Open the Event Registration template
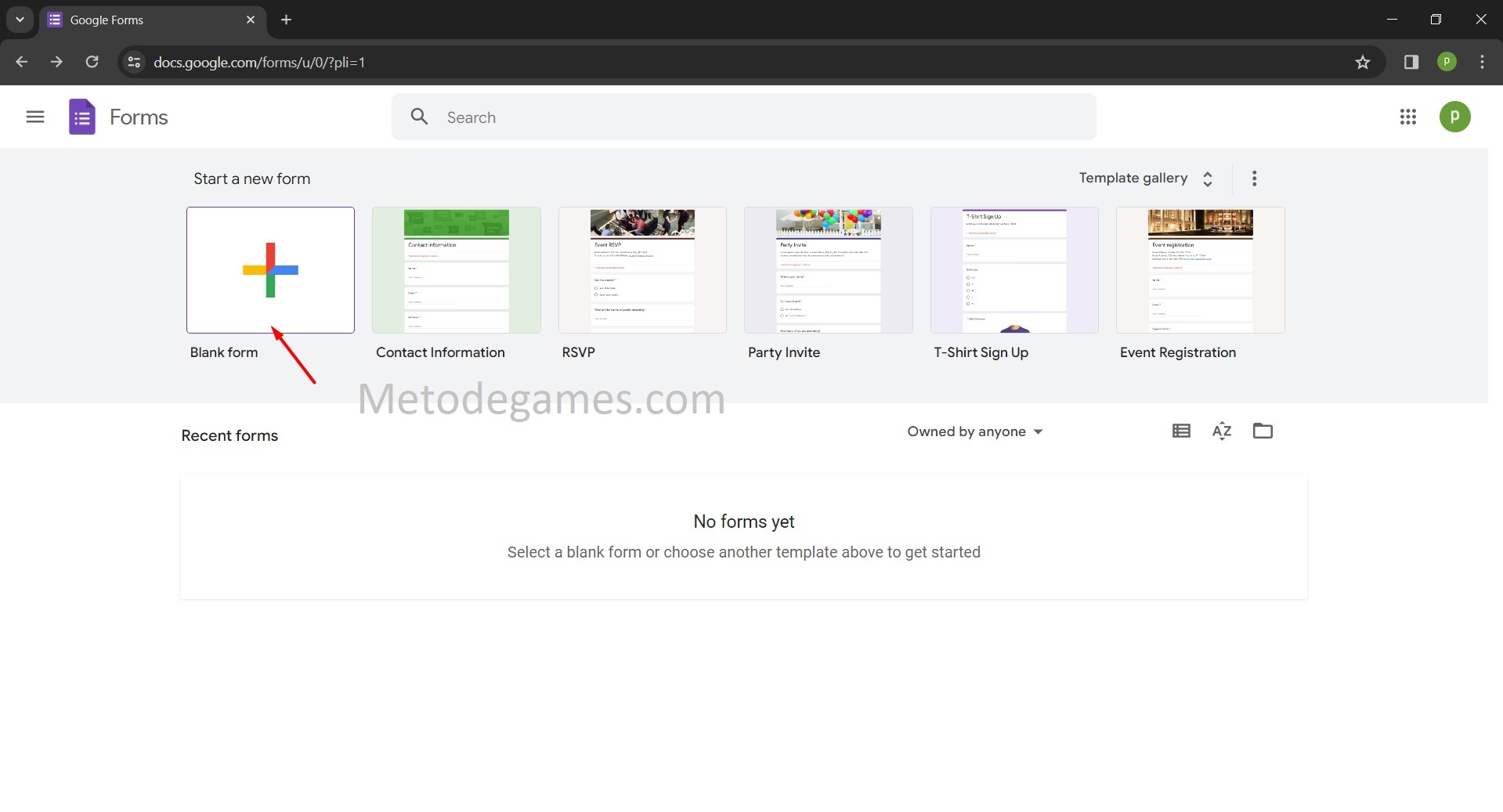This screenshot has width=1503, height=812. 1200,270
